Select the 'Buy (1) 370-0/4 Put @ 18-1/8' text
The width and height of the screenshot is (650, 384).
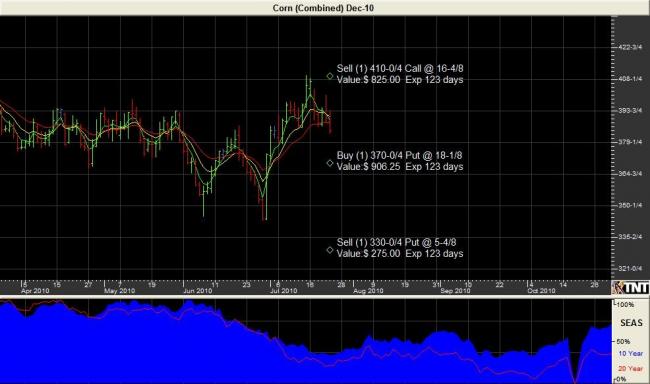pos(399,156)
